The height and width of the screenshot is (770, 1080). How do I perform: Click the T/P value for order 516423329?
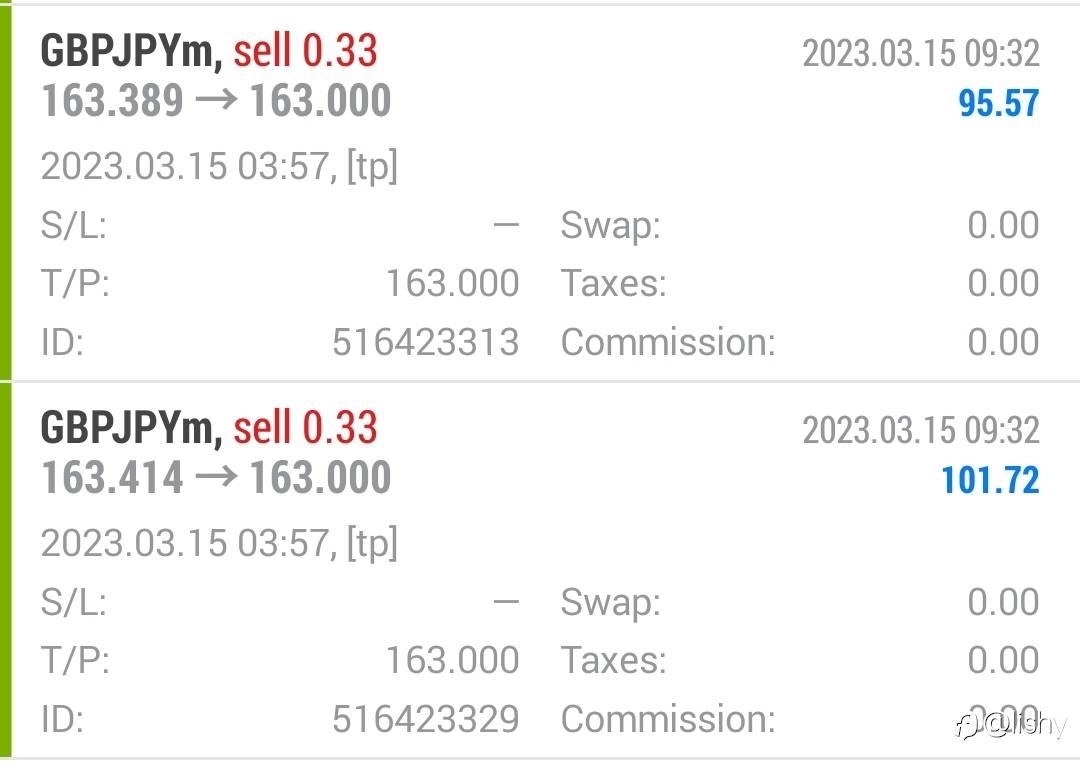[x=452, y=661]
